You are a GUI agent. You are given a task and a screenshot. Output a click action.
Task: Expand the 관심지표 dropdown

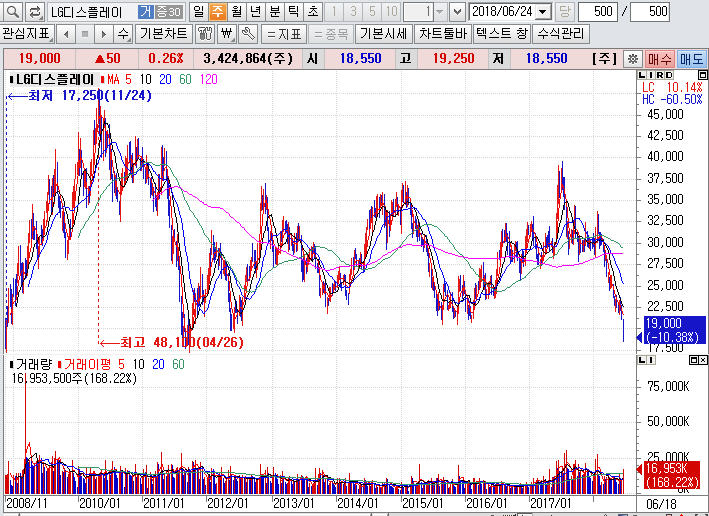coord(50,33)
